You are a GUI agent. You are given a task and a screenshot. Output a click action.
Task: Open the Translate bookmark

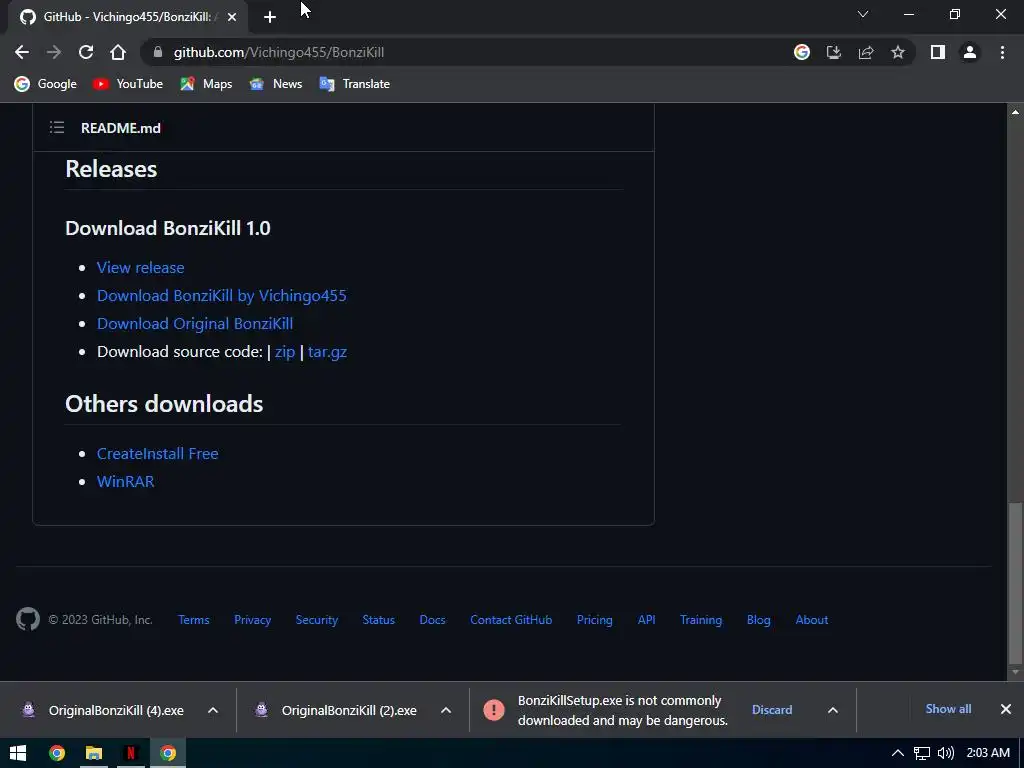click(x=355, y=84)
